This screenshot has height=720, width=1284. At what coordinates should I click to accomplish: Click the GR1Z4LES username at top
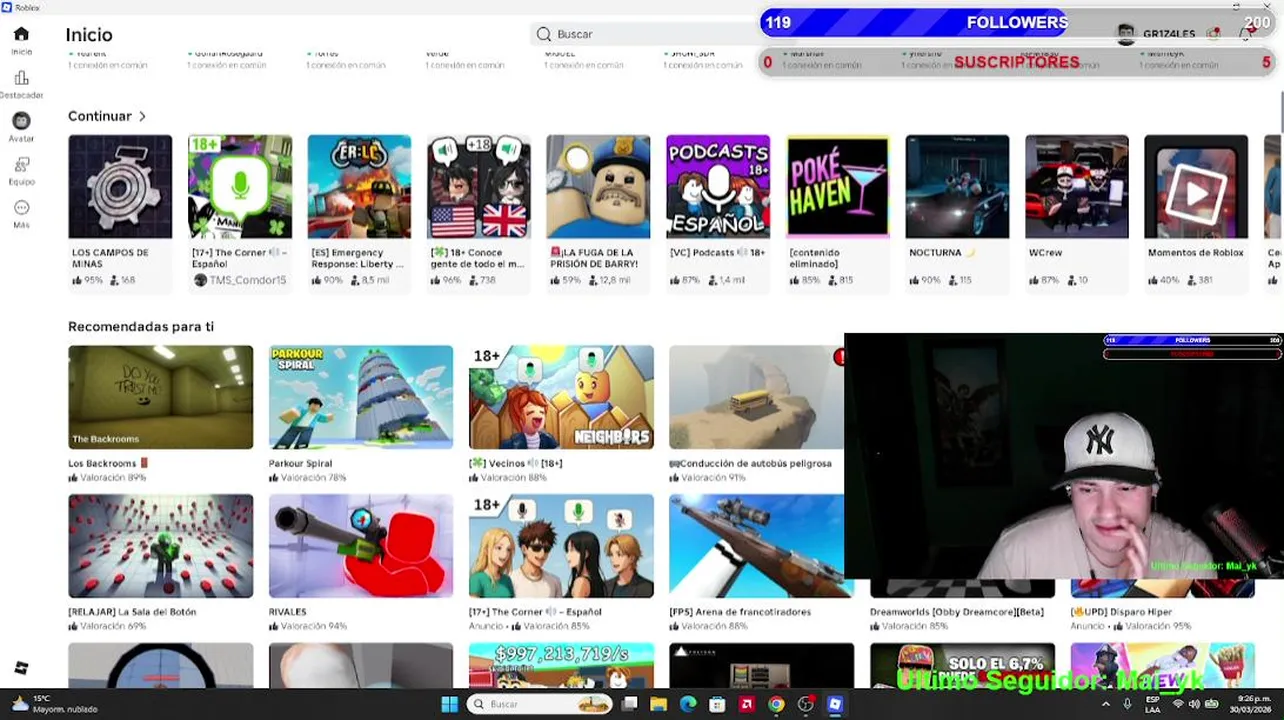[1169, 34]
